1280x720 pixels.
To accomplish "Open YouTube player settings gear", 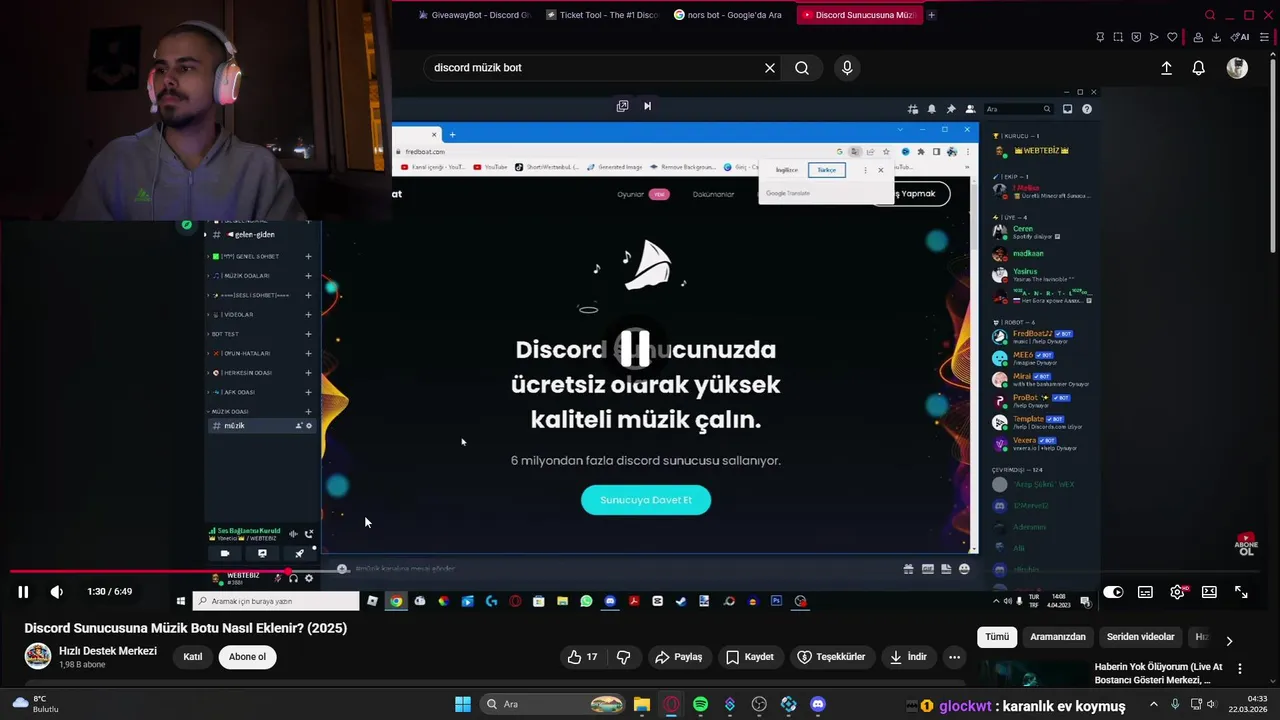I will coord(1177,592).
